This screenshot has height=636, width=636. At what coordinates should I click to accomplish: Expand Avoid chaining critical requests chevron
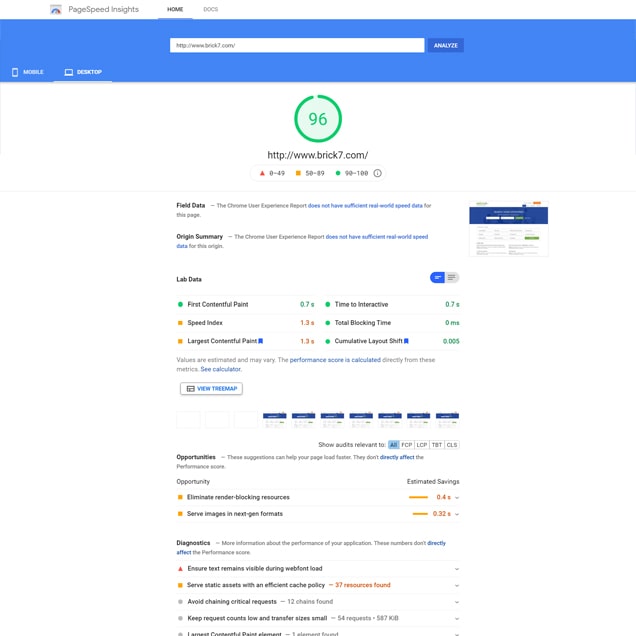(x=457, y=602)
